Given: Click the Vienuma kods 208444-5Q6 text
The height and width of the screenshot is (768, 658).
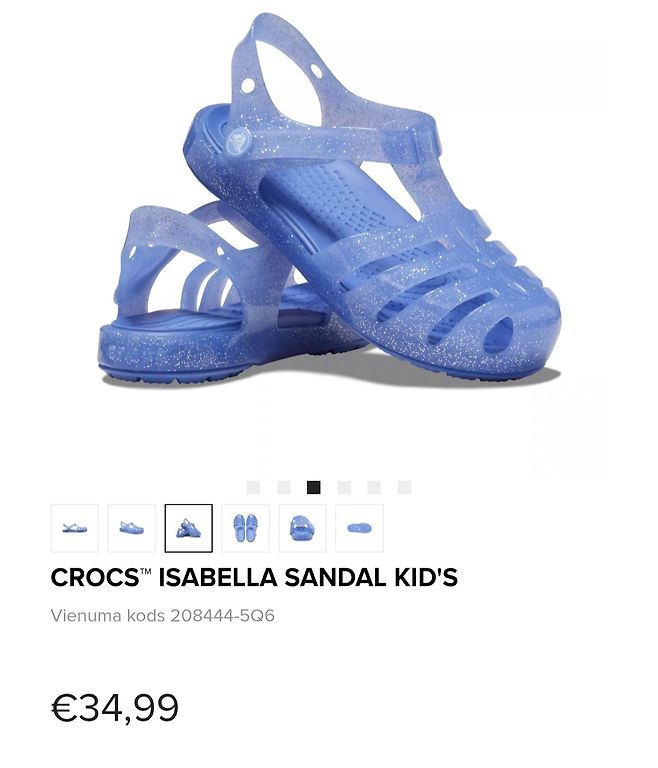Looking at the screenshot, I should (x=163, y=615).
